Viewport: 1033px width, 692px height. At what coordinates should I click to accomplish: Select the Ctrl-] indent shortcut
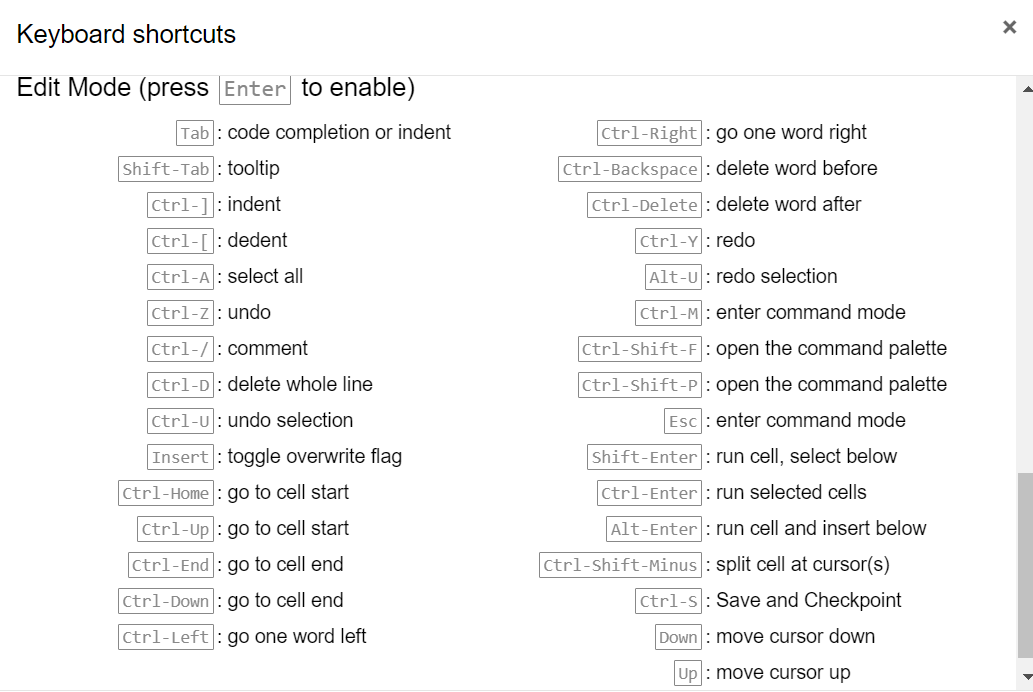[x=180, y=205]
